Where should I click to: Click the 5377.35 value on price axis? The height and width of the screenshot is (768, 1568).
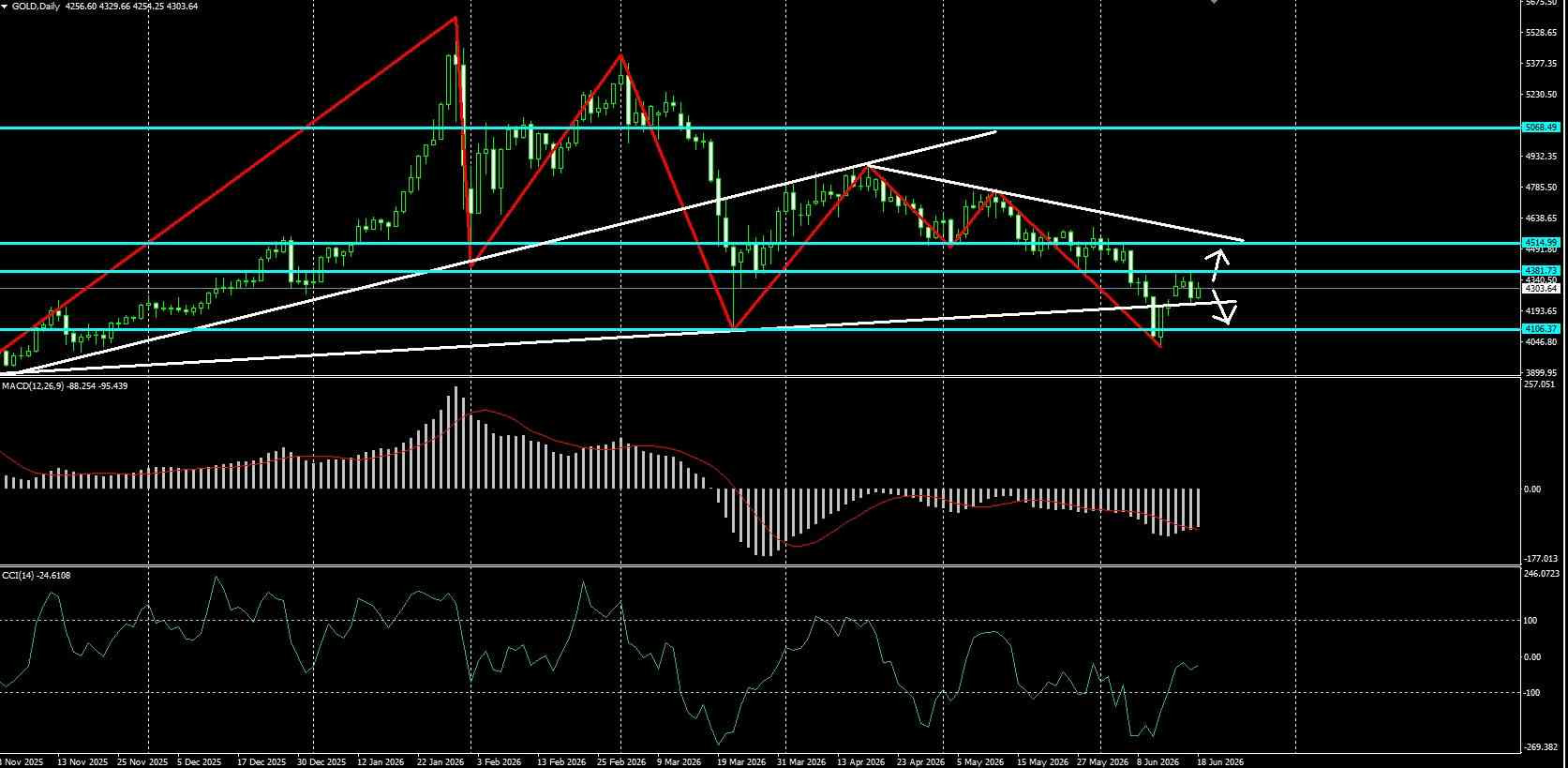(x=1542, y=64)
